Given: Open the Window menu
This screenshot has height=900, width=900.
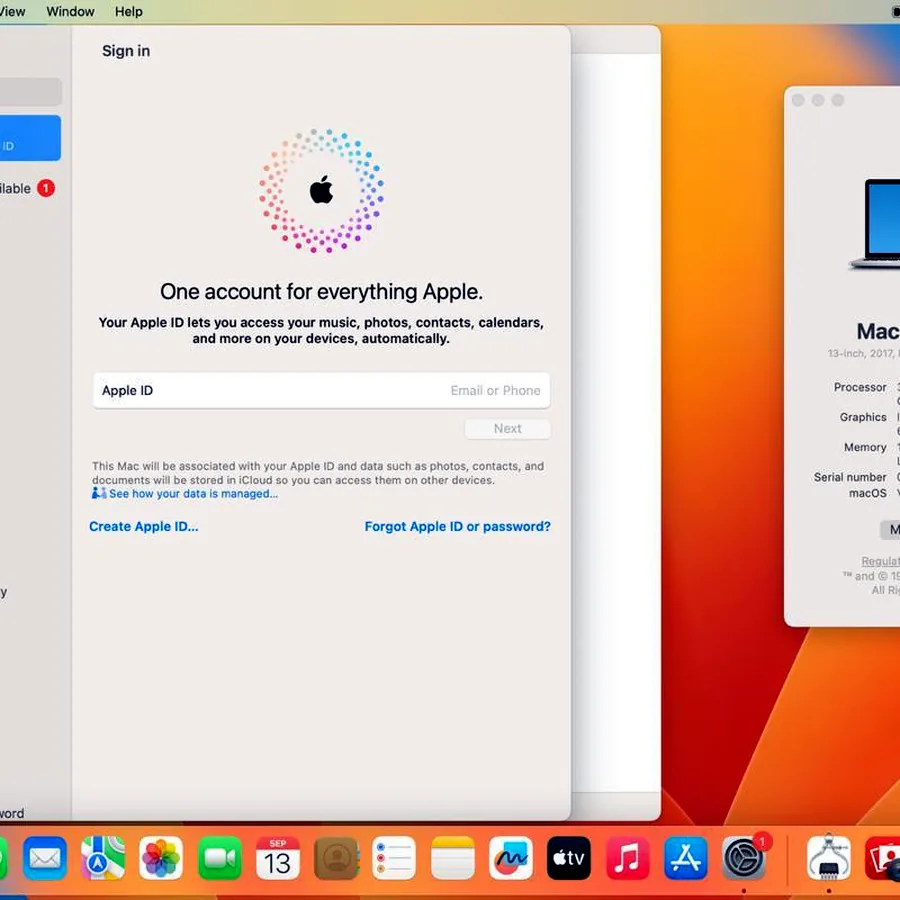Looking at the screenshot, I should pyautogui.click(x=70, y=11).
